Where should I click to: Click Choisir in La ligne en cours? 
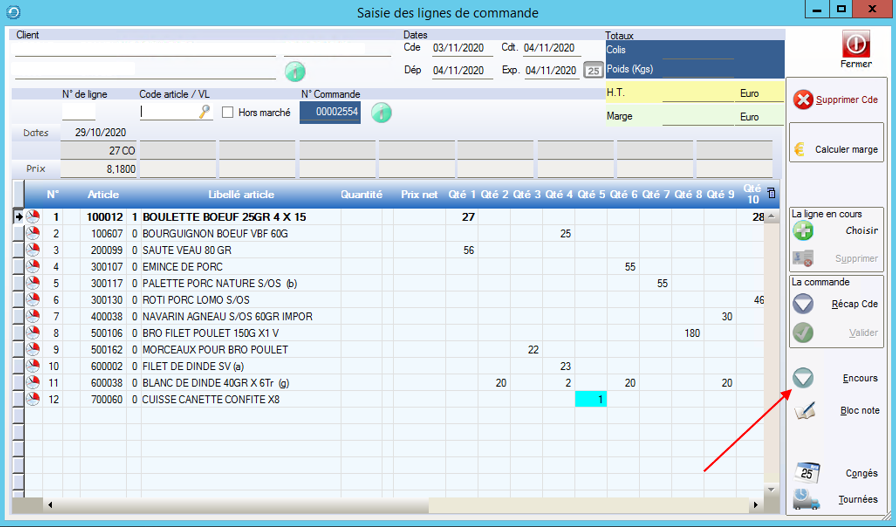pos(835,231)
